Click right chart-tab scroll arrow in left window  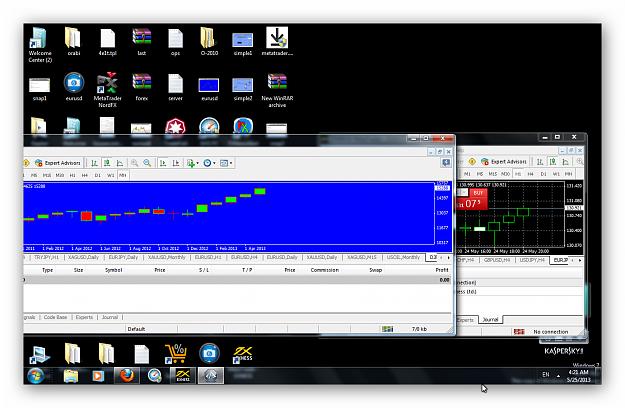coord(448,258)
